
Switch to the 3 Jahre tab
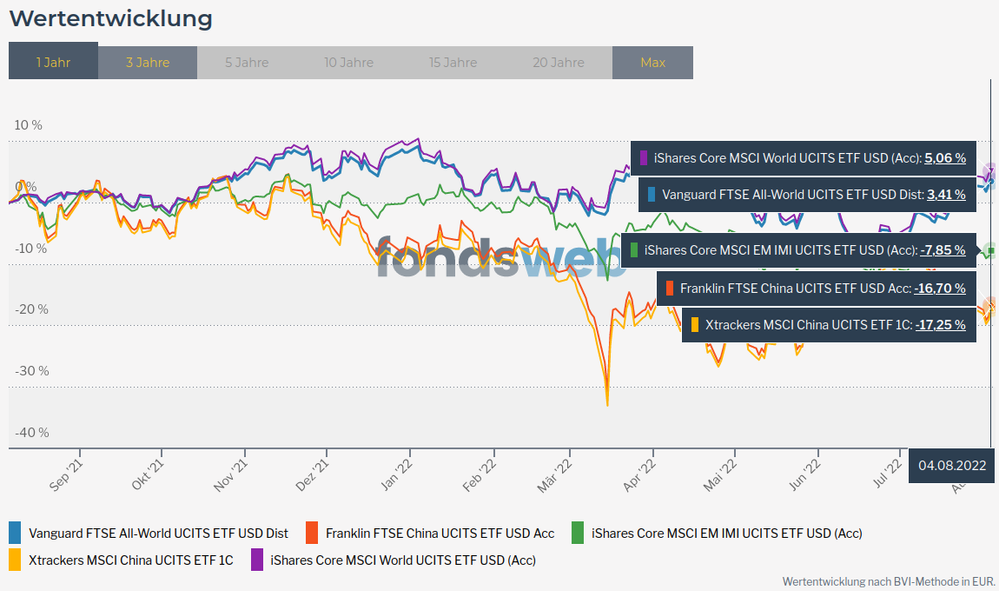click(x=147, y=62)
